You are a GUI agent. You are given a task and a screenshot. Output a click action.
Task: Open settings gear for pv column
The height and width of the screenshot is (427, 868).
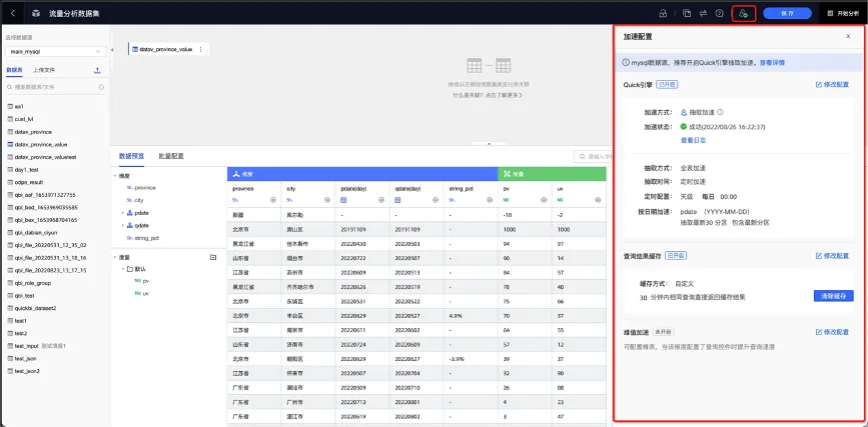(x=544, y=200)
